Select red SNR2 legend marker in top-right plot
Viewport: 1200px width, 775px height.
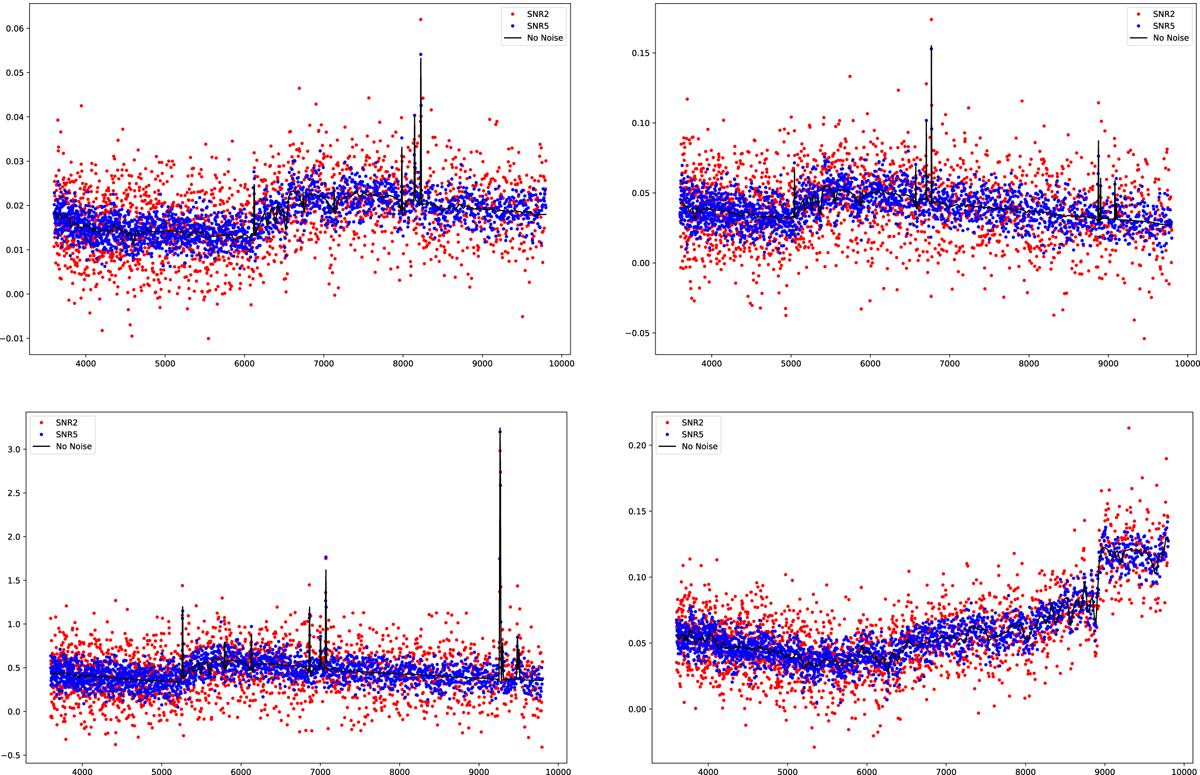coord(1139,13)
